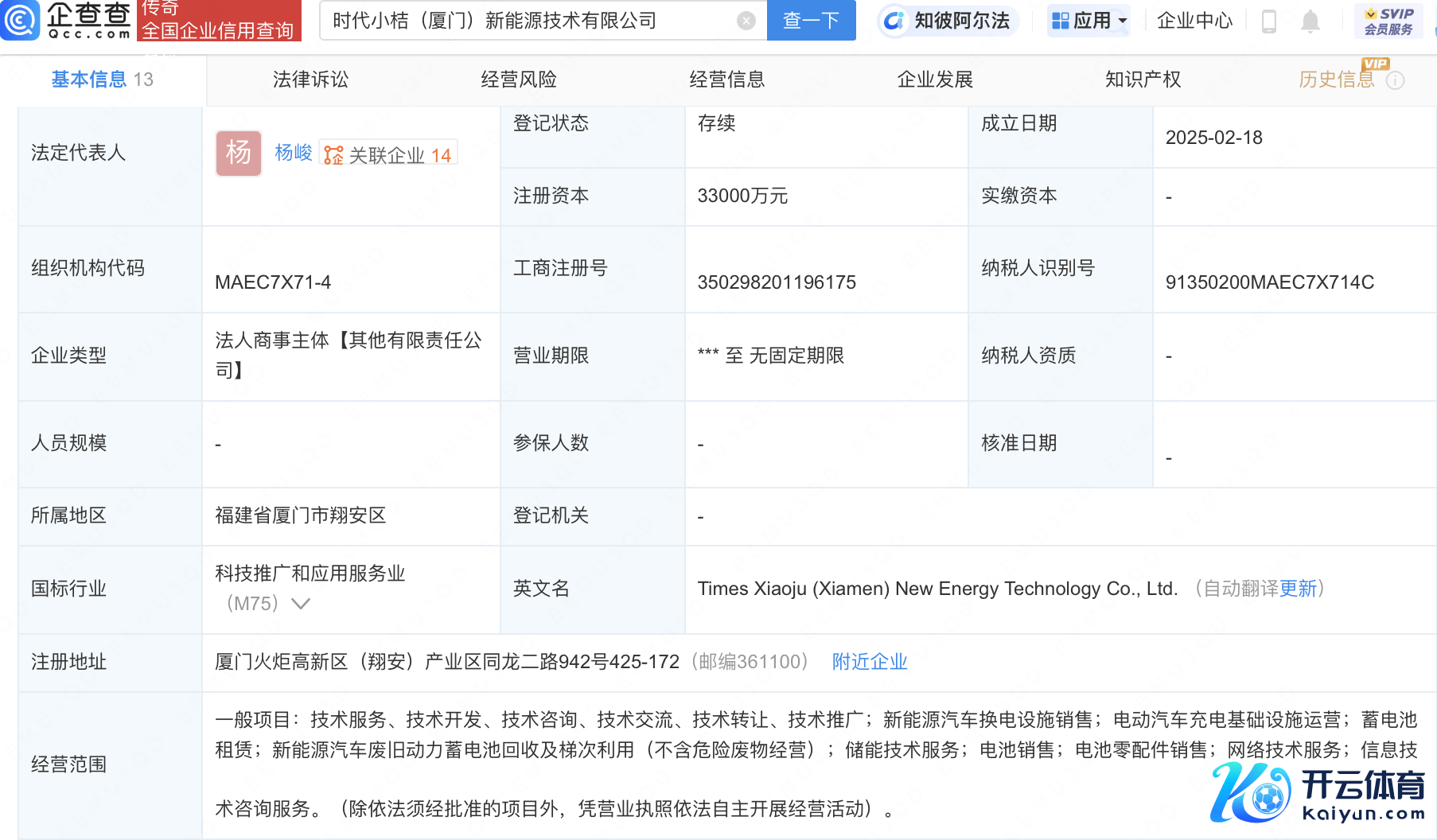Click the company name search input field

[529, 21]
